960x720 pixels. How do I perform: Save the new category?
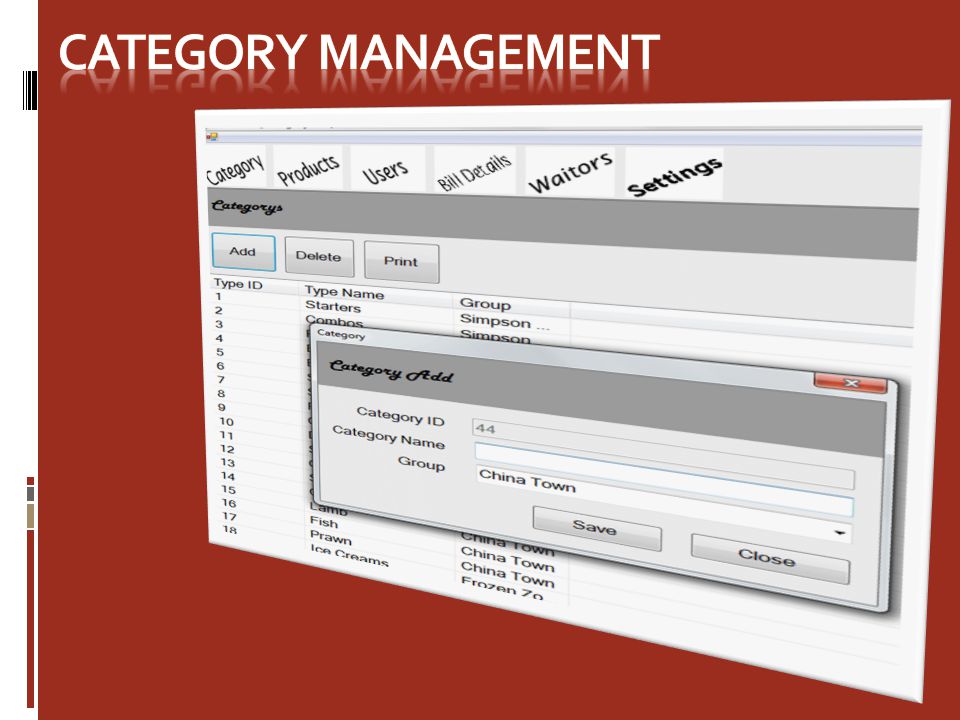(x=596, y=527)
